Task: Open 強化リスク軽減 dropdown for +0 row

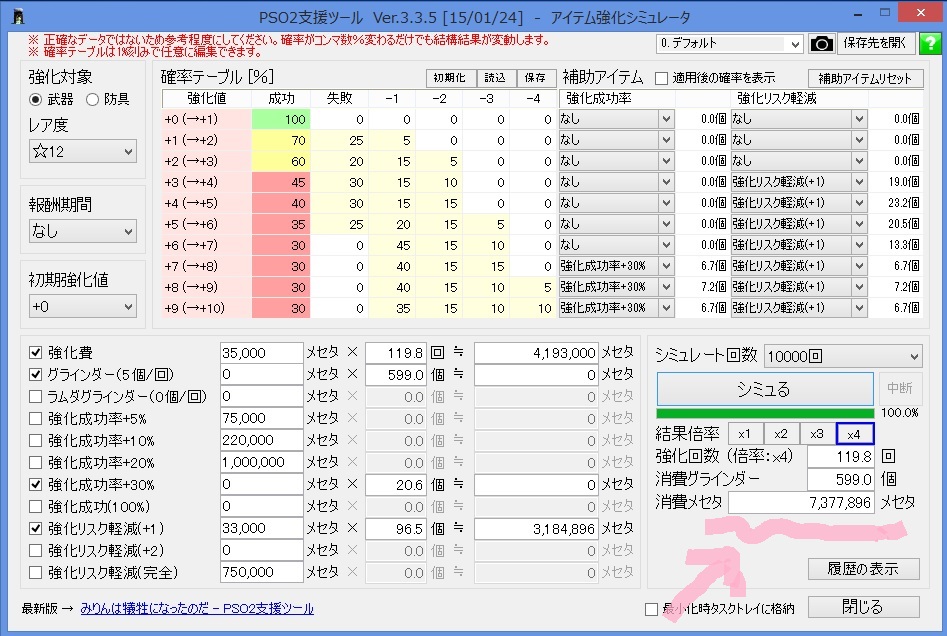Action: [799, 119]
